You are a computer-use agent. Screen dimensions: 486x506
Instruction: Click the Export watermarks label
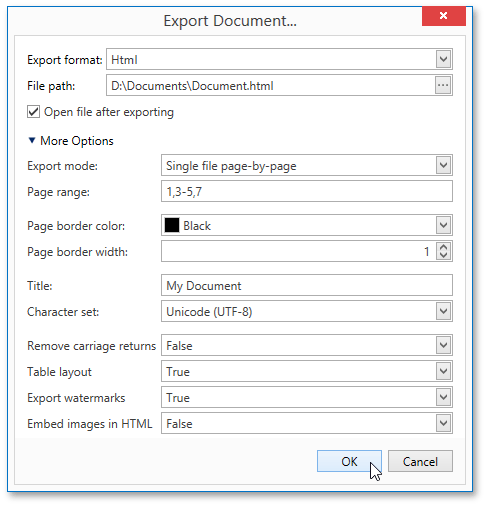[x=76, y=398]
